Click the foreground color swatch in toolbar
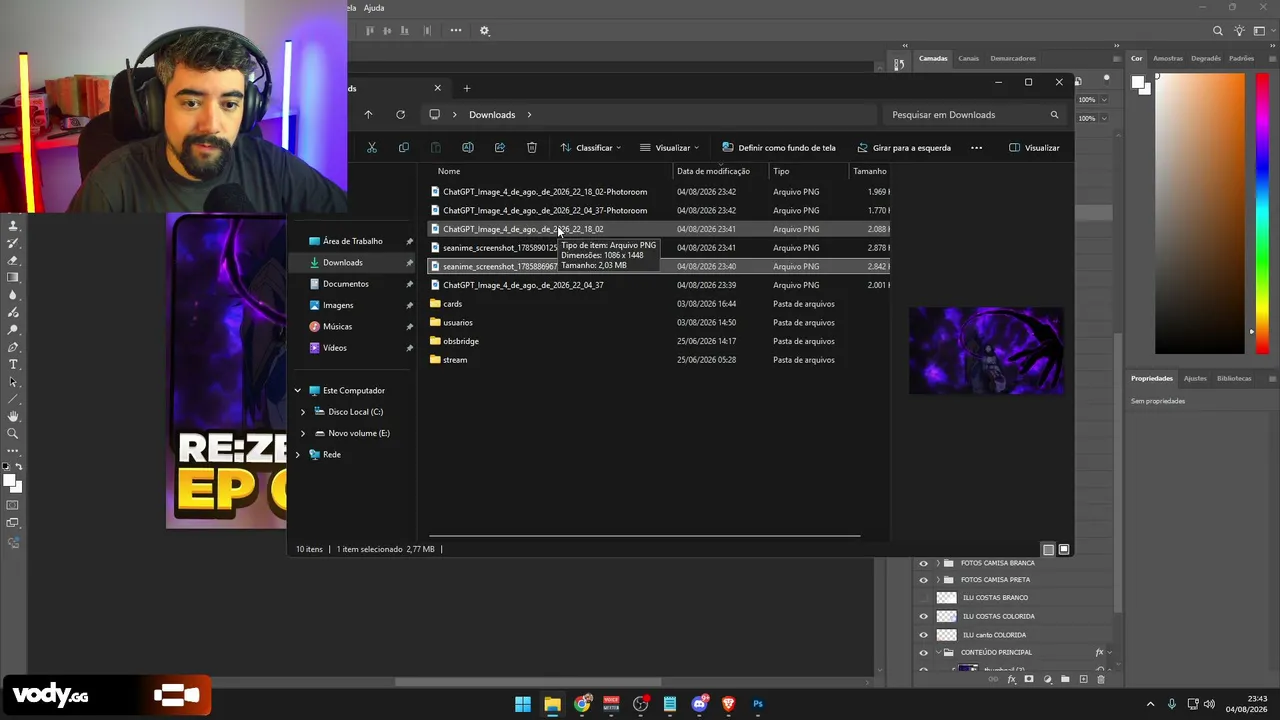The width and height of the screenshot is (1280, 720). pyautogui.click(x=9, y=481)
